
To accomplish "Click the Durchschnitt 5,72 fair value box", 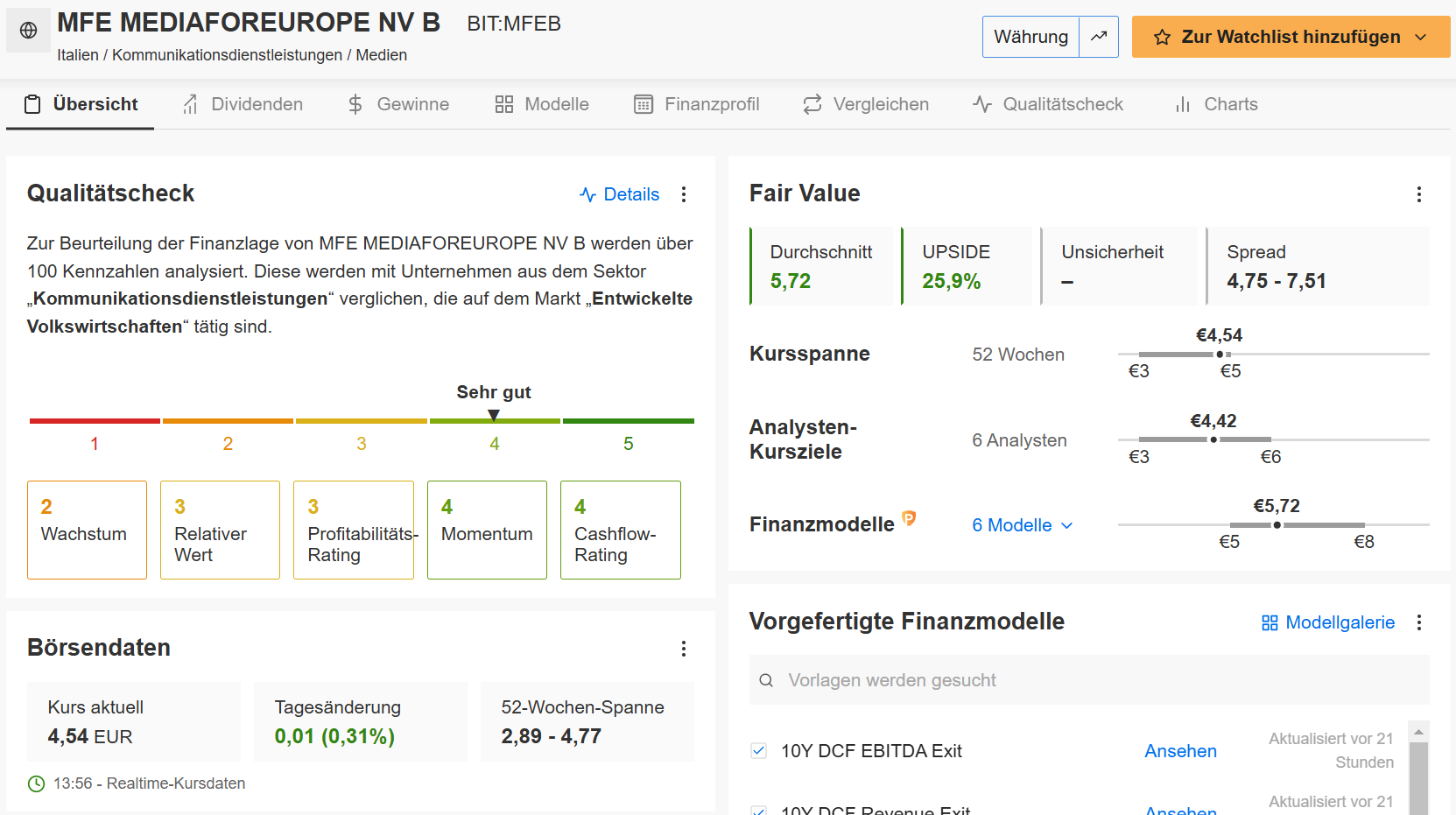I will click(x=821, y=266).
